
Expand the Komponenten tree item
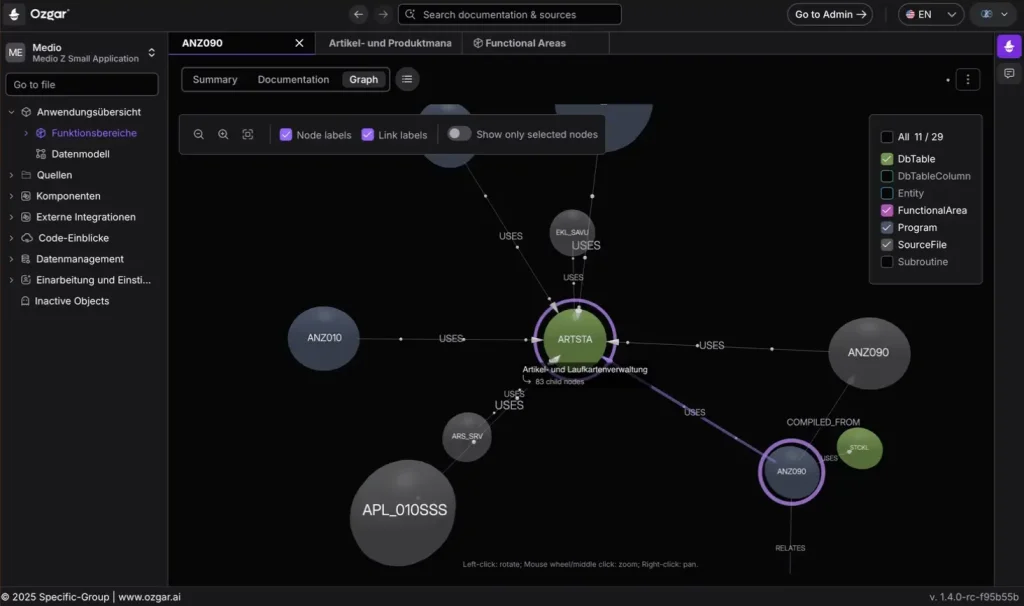[x=11, y=196]
